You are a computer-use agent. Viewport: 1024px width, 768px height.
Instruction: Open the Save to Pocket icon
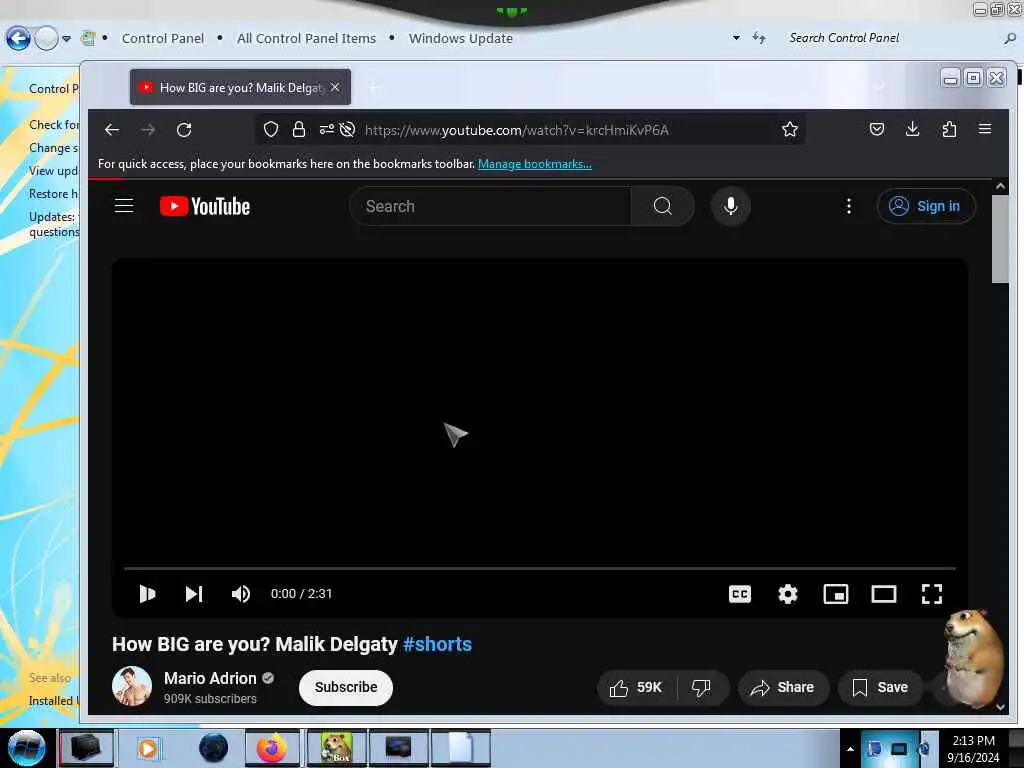877,129
